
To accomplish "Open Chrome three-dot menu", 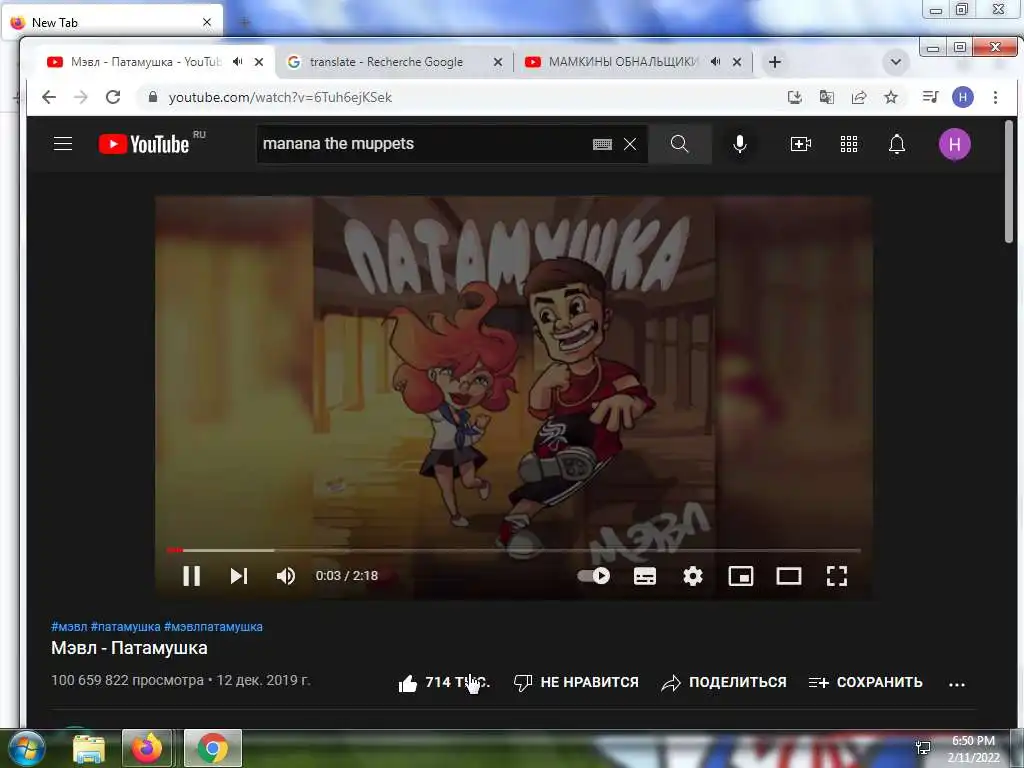I will 995,97.
